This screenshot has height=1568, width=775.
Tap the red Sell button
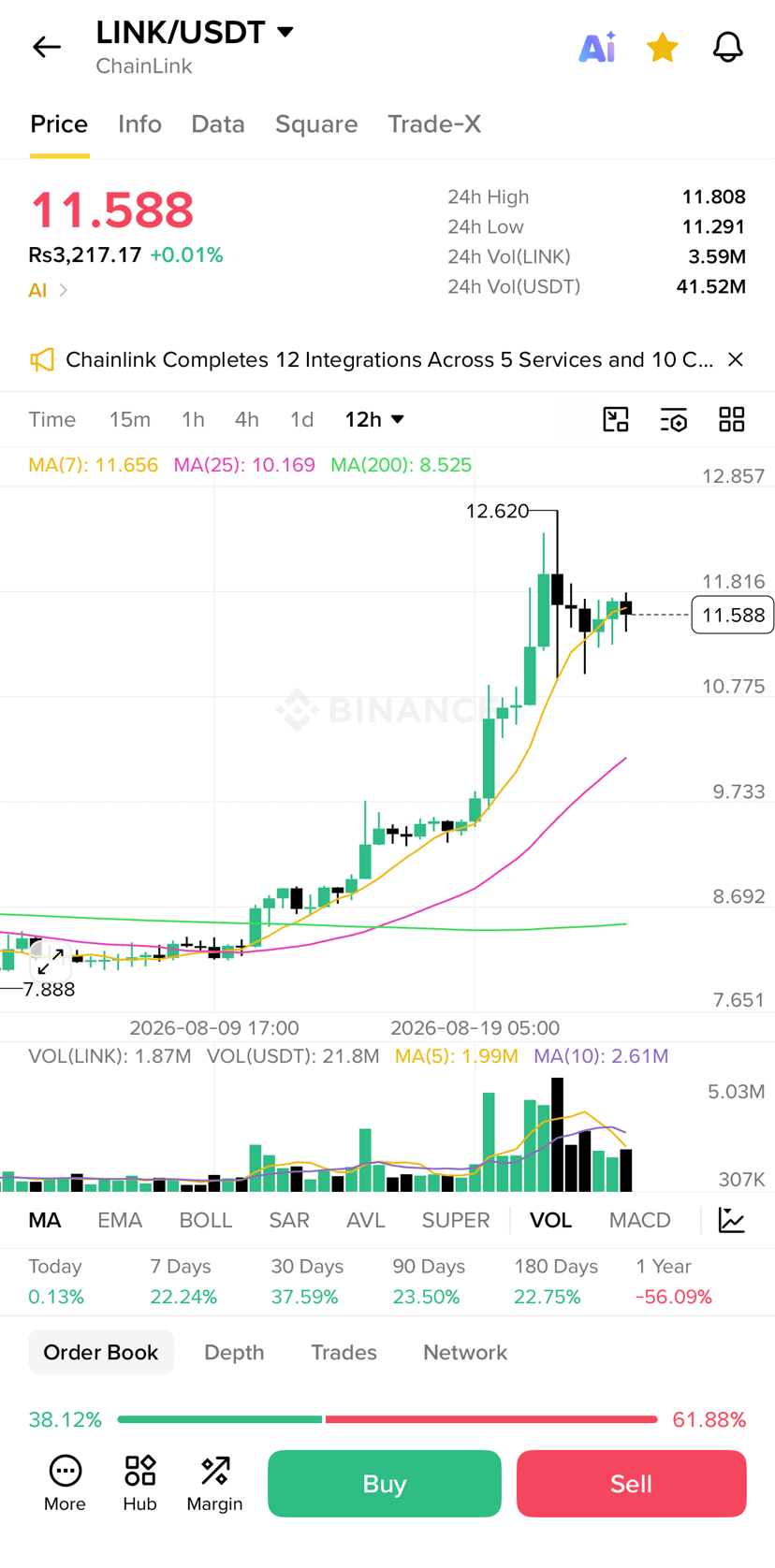point(632,1484)
